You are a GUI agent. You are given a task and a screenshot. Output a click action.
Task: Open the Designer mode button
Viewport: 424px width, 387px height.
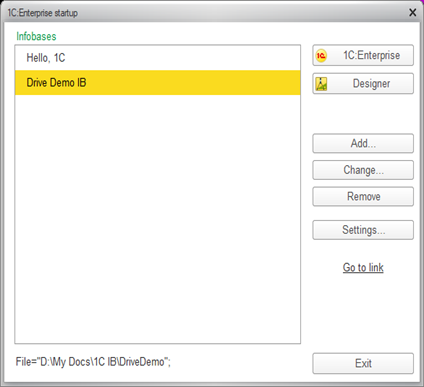pyautogui.click(x=363, y=83)
